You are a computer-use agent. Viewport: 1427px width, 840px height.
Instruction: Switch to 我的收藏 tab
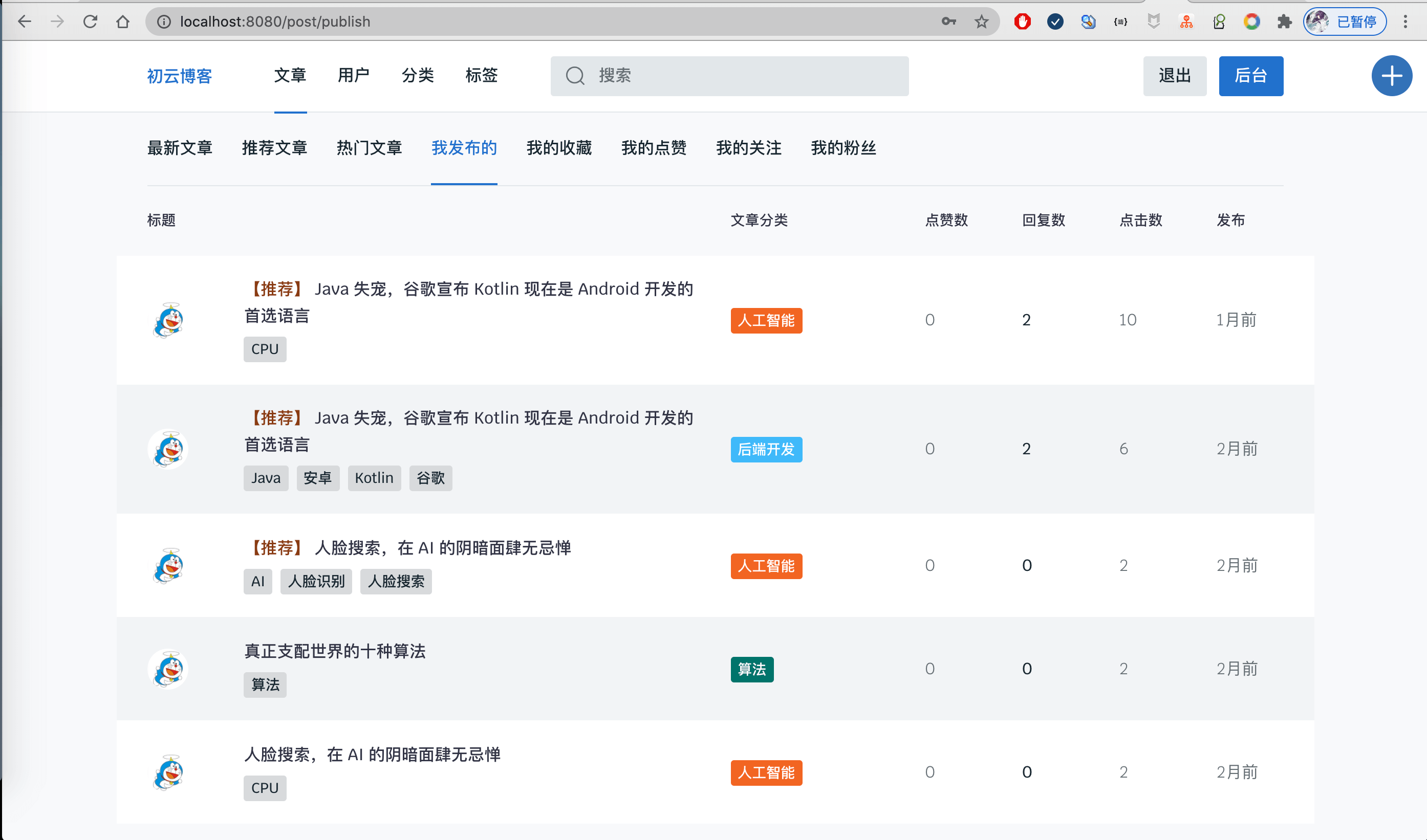point(559,148)
